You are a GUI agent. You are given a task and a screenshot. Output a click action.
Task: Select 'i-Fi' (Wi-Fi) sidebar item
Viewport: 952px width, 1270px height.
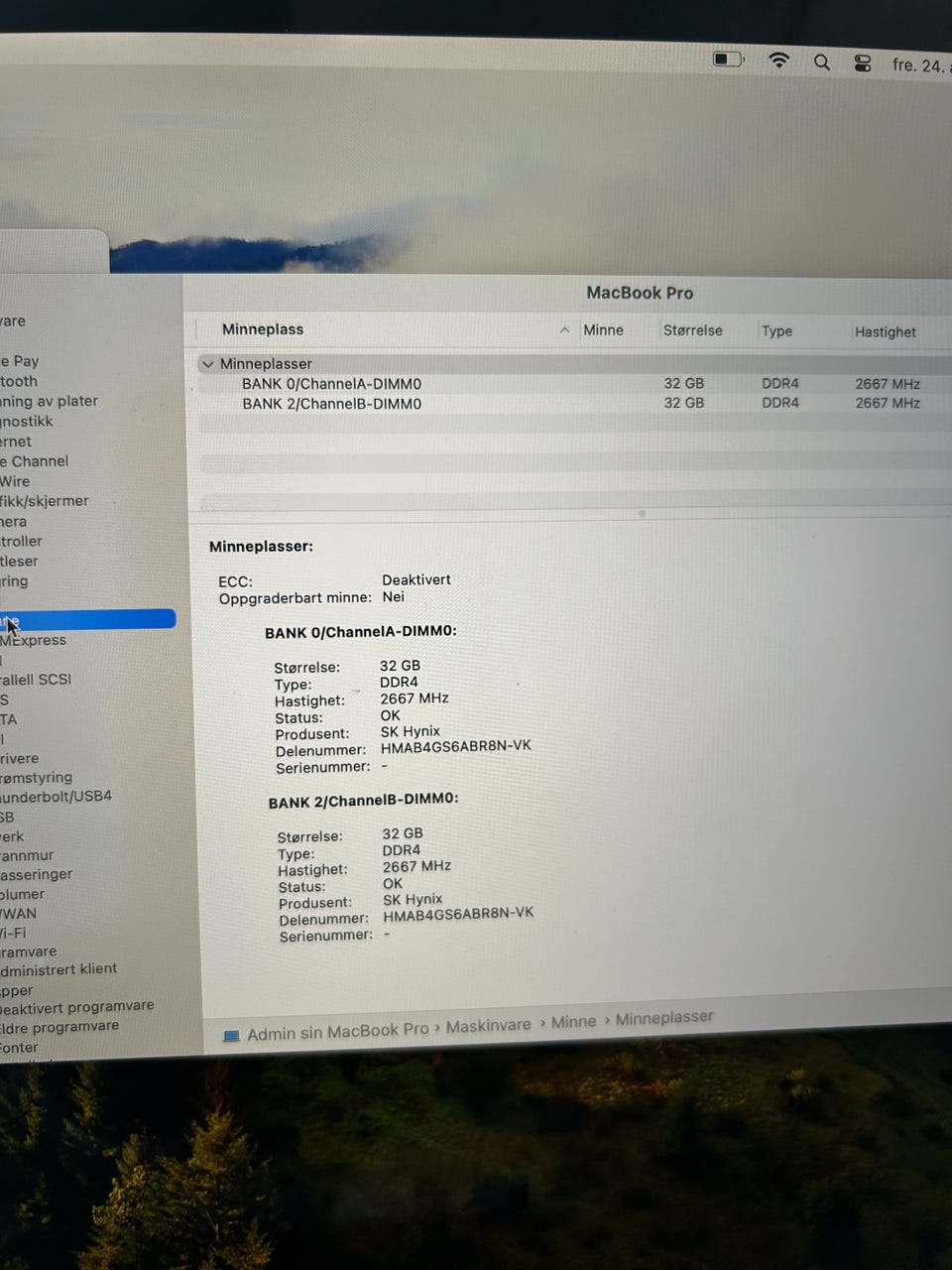13,933
